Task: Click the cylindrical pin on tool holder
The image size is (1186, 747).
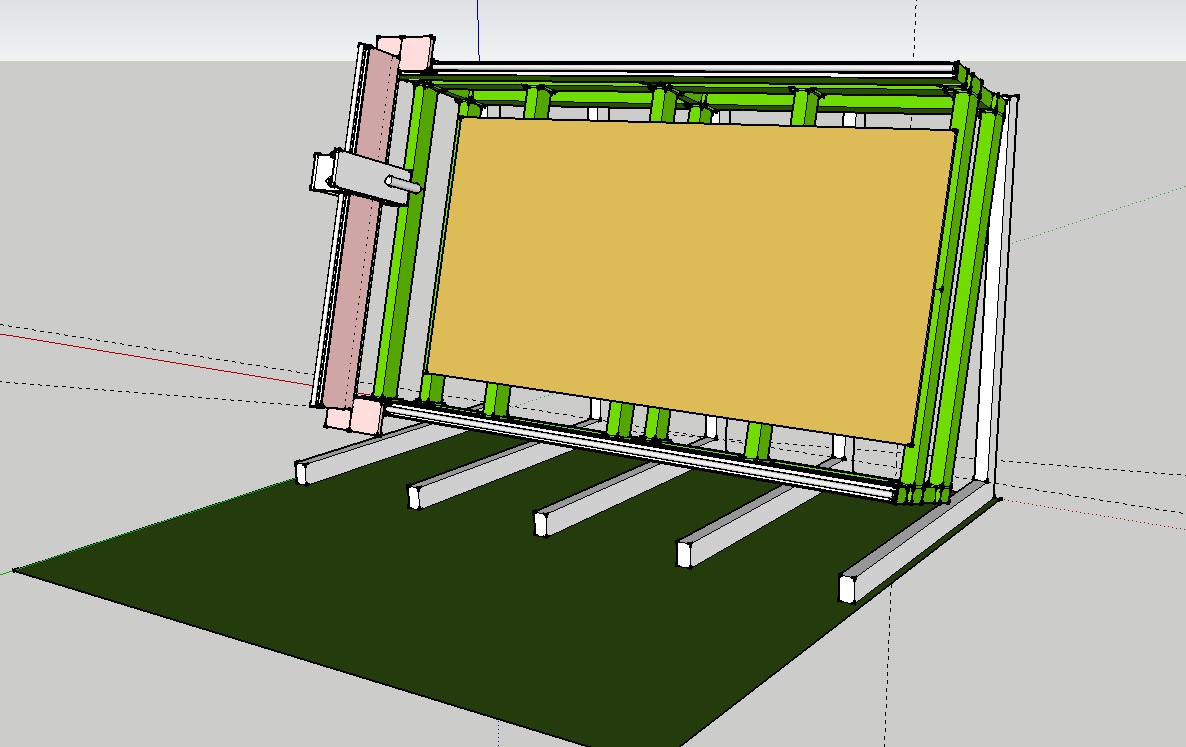Action: pyautogui.click(x=405, y=184)
